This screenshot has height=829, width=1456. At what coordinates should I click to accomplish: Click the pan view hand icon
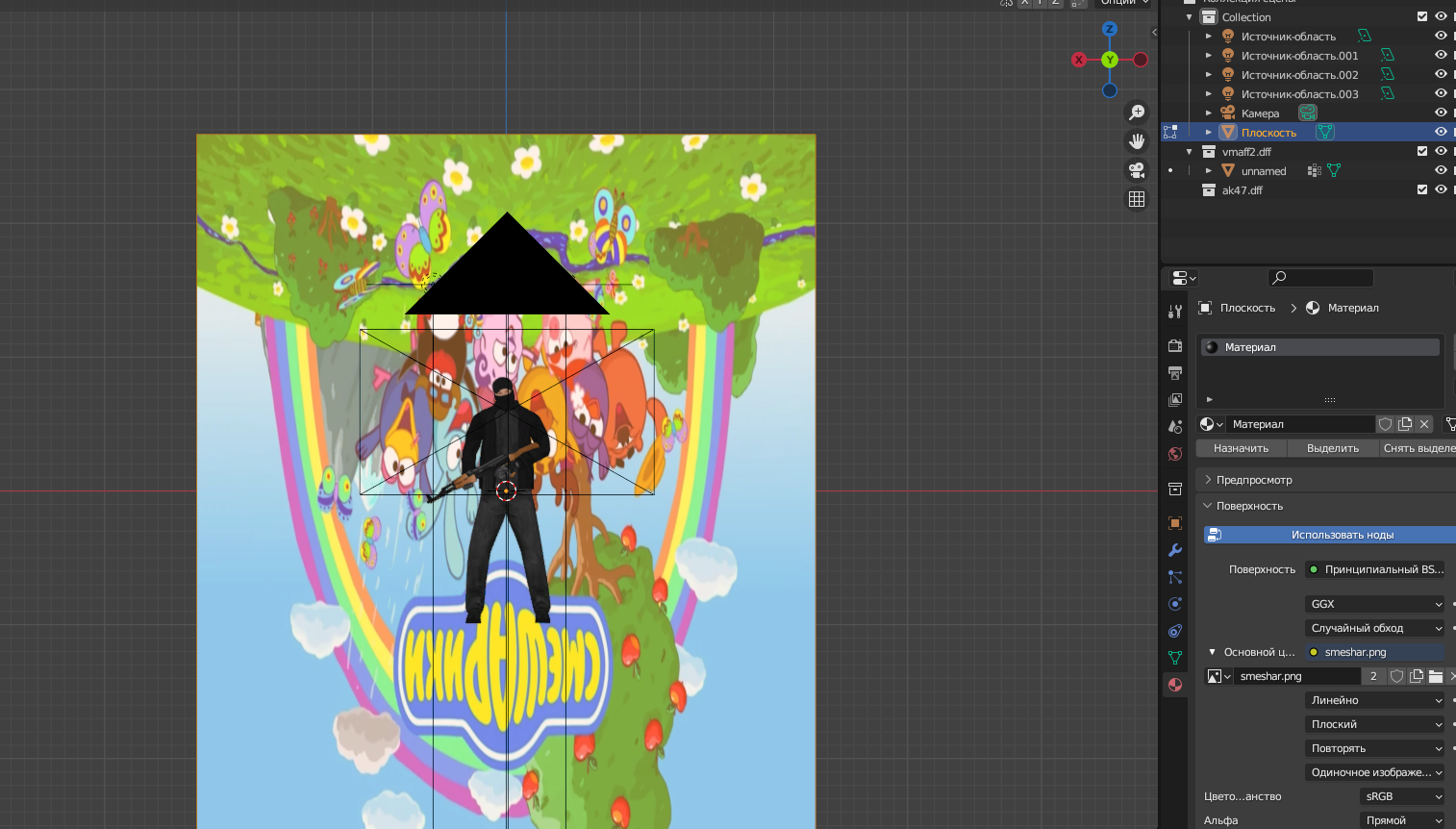click(1137, 141)
